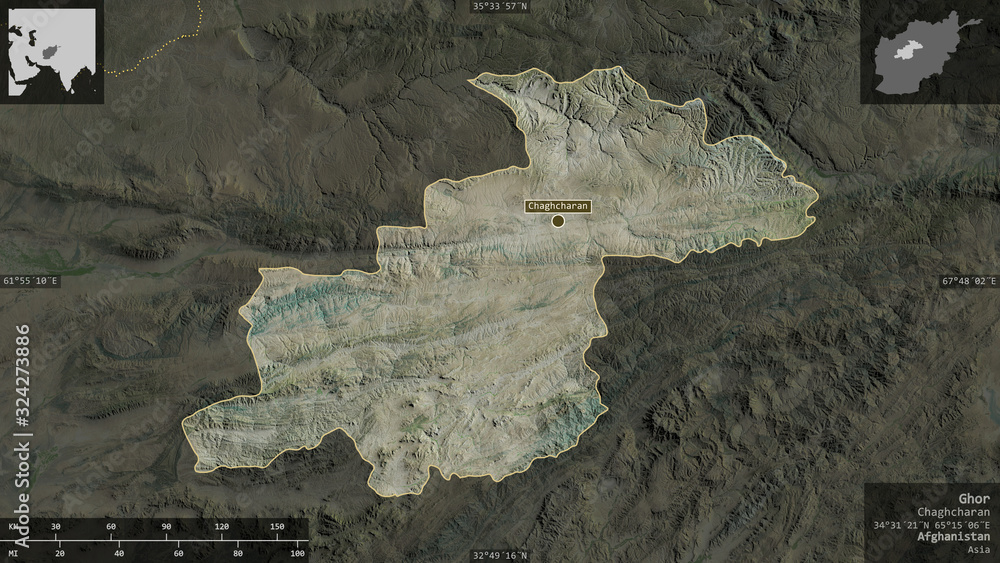Click the 67°48'02"E longitude label
The height and width of the screenshot is (563, 1000).
pos(969,281)
